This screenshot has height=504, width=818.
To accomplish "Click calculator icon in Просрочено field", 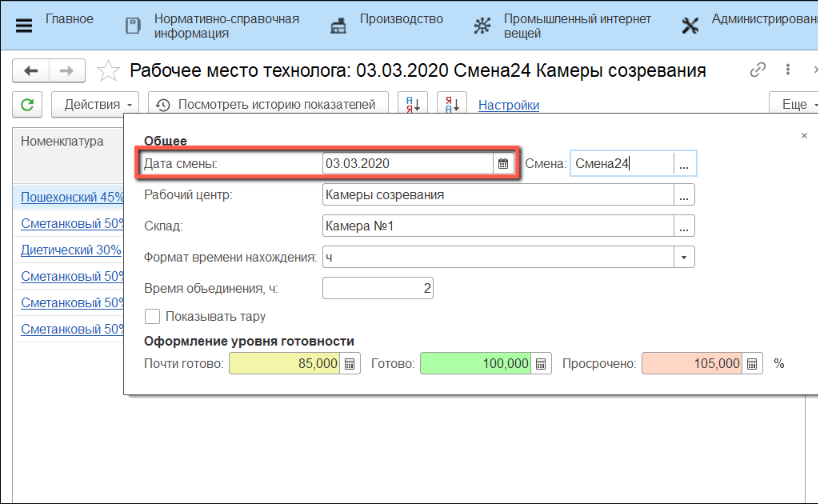I will [752, 365].
